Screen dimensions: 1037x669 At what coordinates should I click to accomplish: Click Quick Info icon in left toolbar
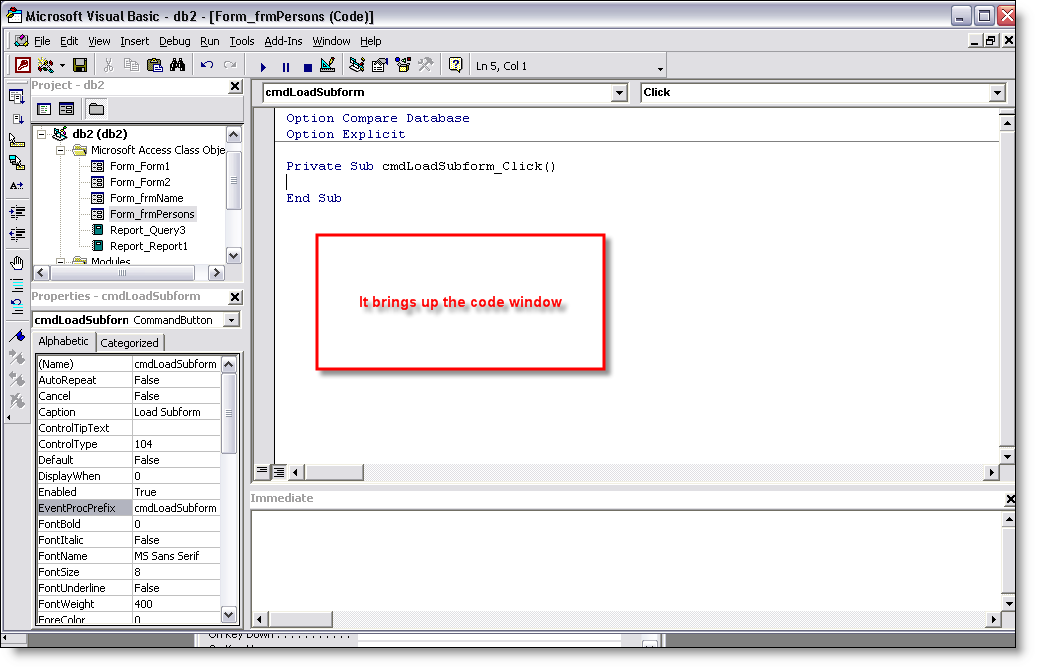[17, 141]
